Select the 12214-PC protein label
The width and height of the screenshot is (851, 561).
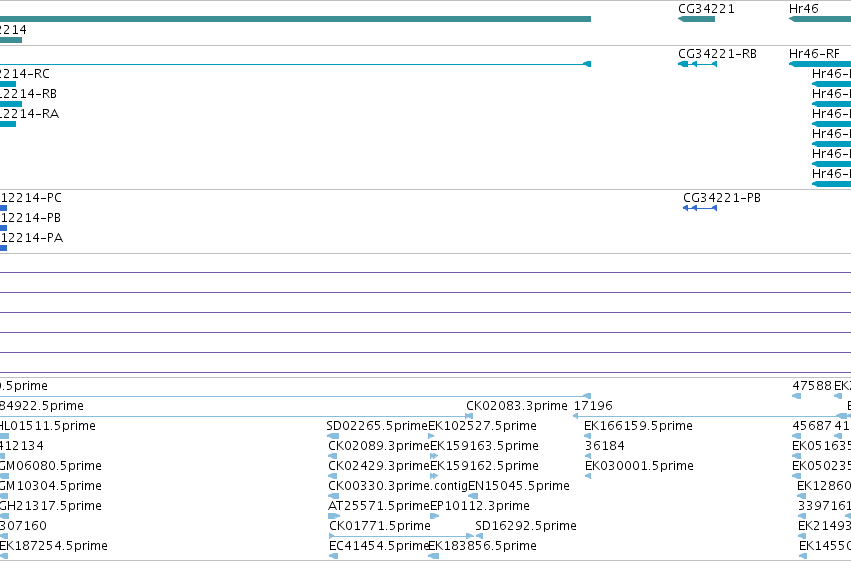coord(31,198)
